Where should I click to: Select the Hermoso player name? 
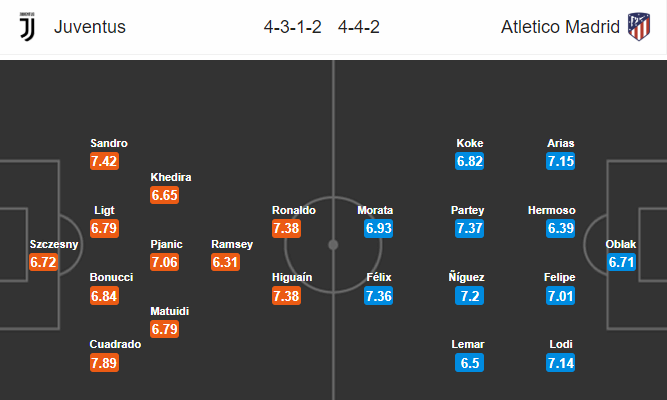551,210
